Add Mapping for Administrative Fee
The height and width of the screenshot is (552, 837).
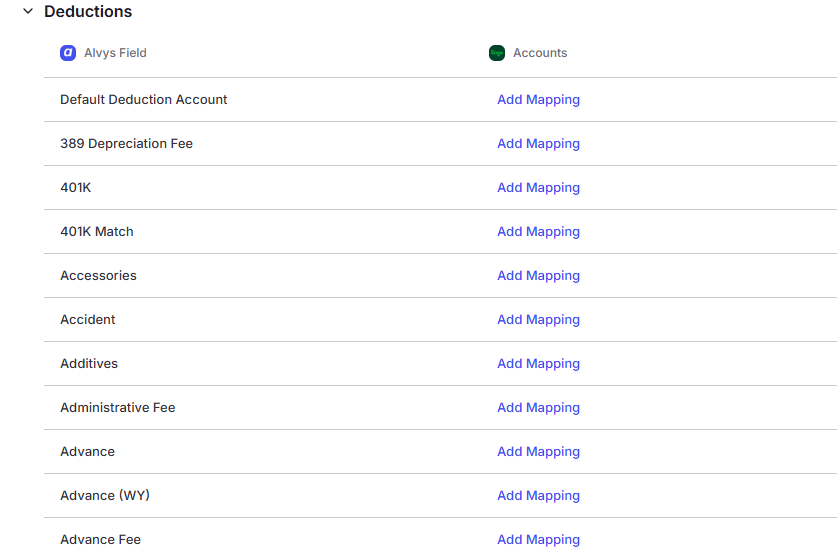tap(538, 408)
